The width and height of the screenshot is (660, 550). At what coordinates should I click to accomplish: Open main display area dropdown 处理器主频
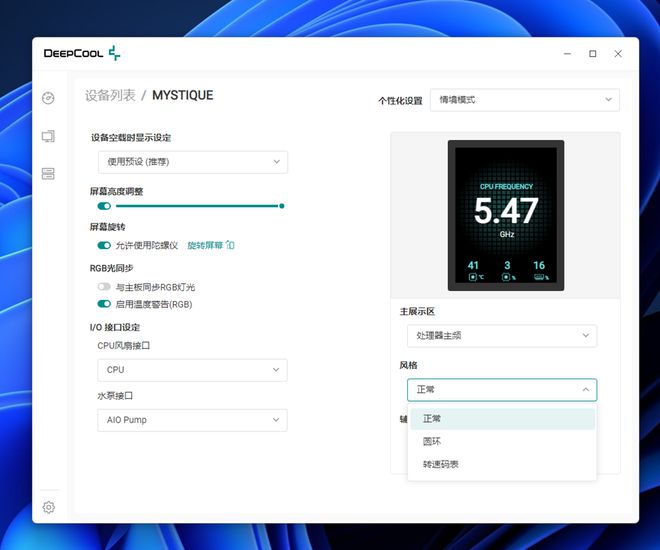(502, 335)
